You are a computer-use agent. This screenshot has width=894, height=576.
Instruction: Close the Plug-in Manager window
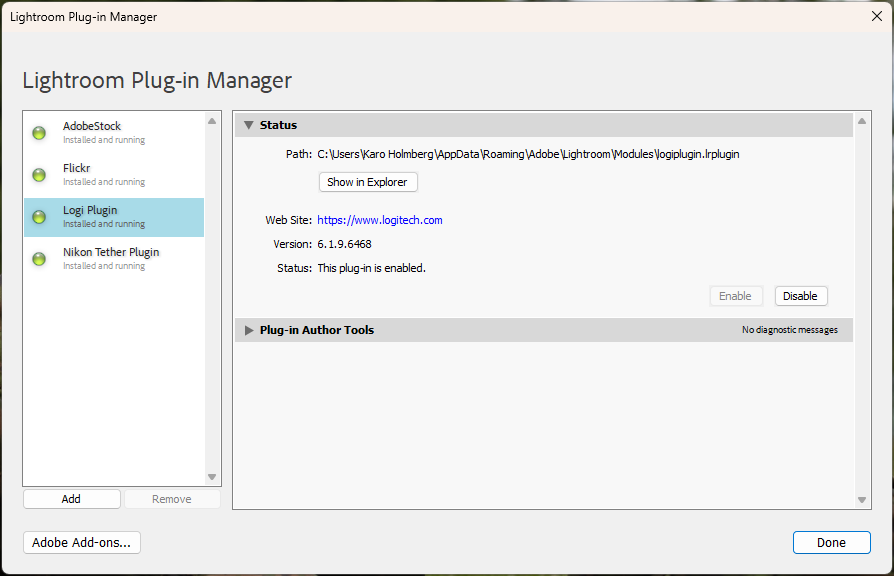coord(877,16)
